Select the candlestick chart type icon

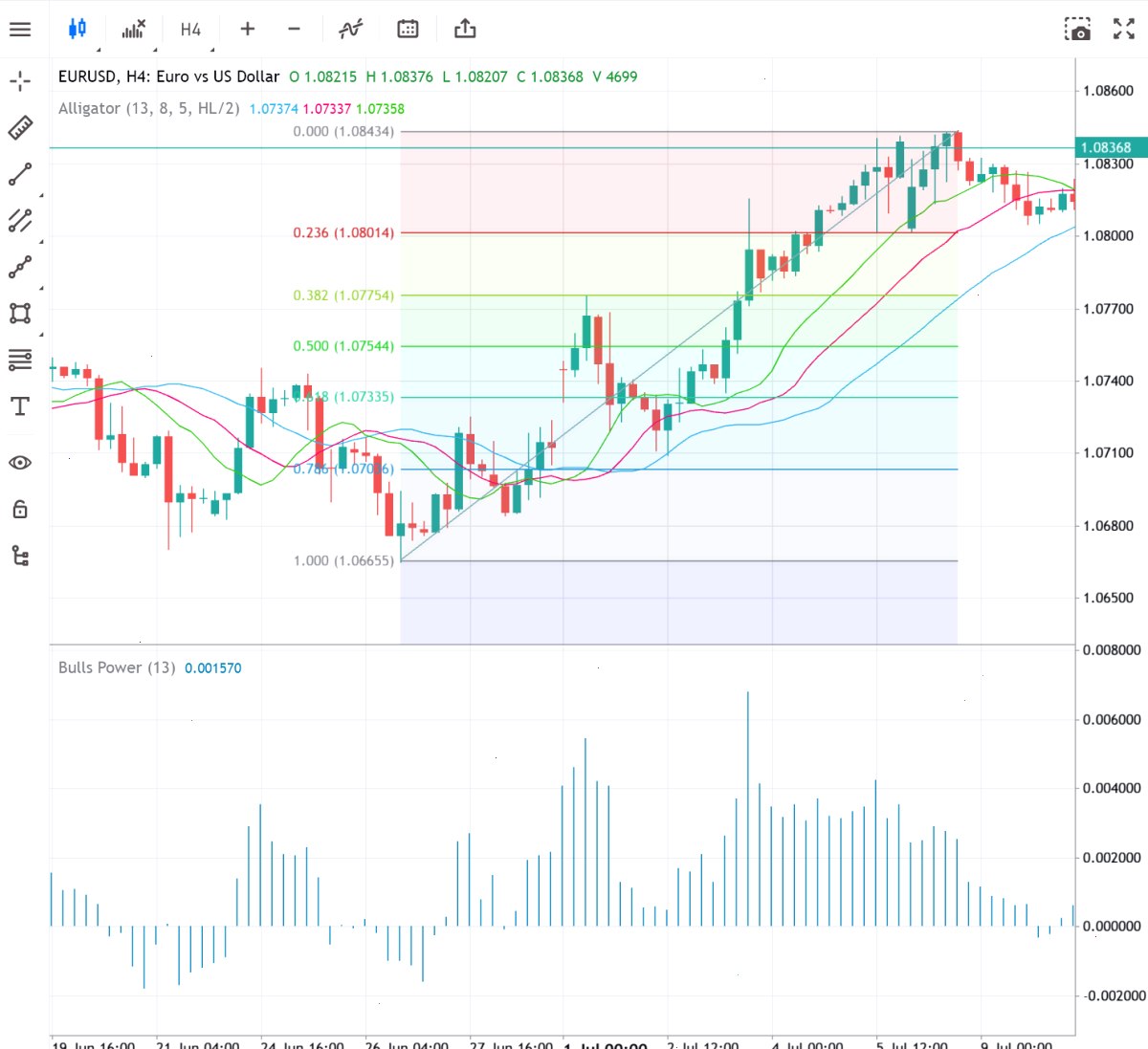coord(77,29)
